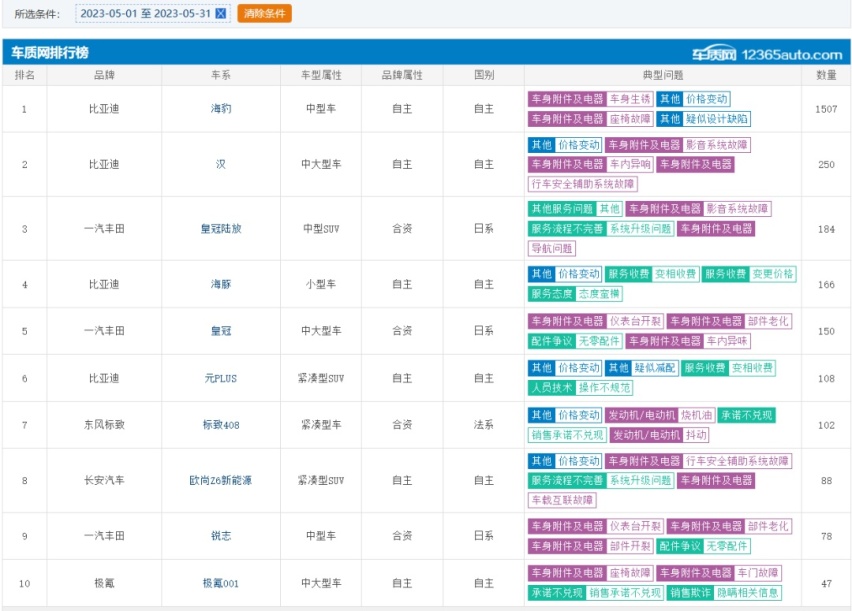Click the count 166 for 海豚
This screenshot has height=611, width=852.
(826, 284)
